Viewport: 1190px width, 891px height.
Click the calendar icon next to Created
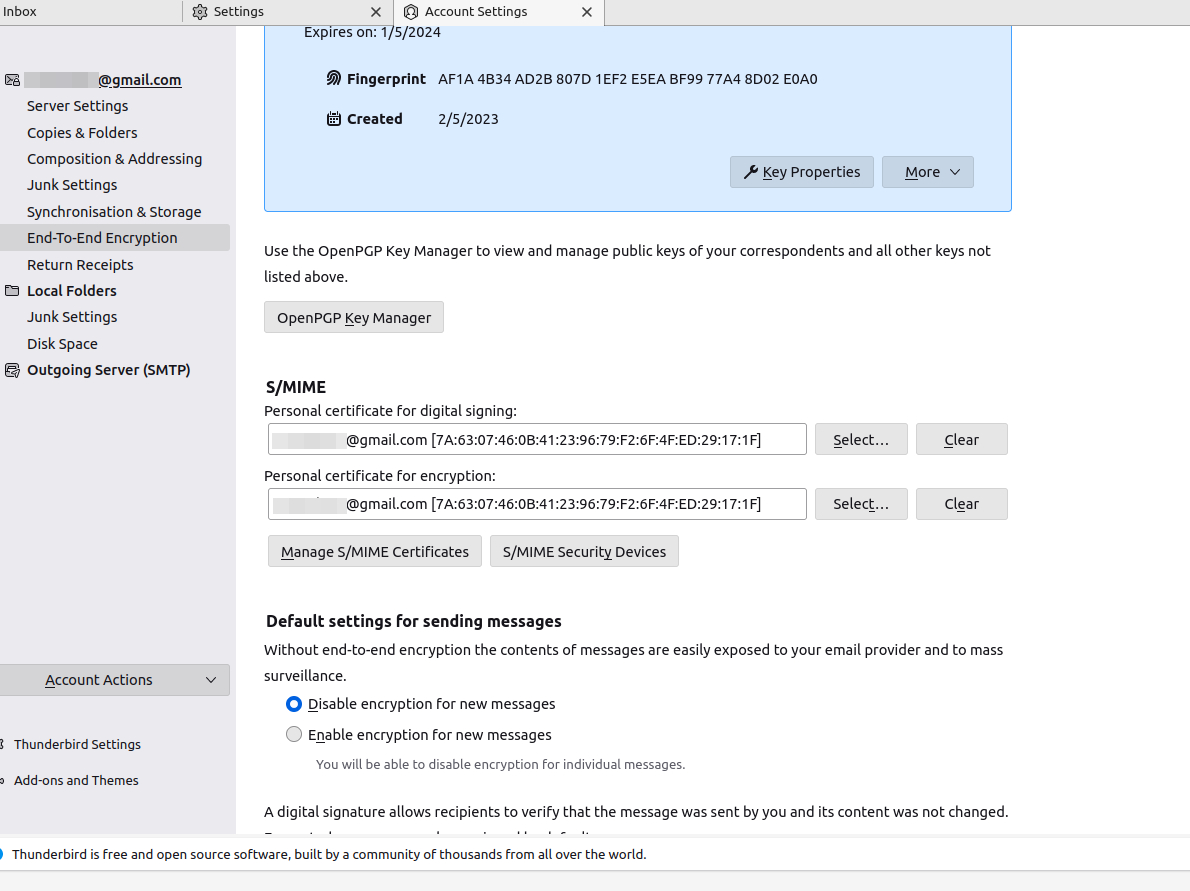[333, 118]
